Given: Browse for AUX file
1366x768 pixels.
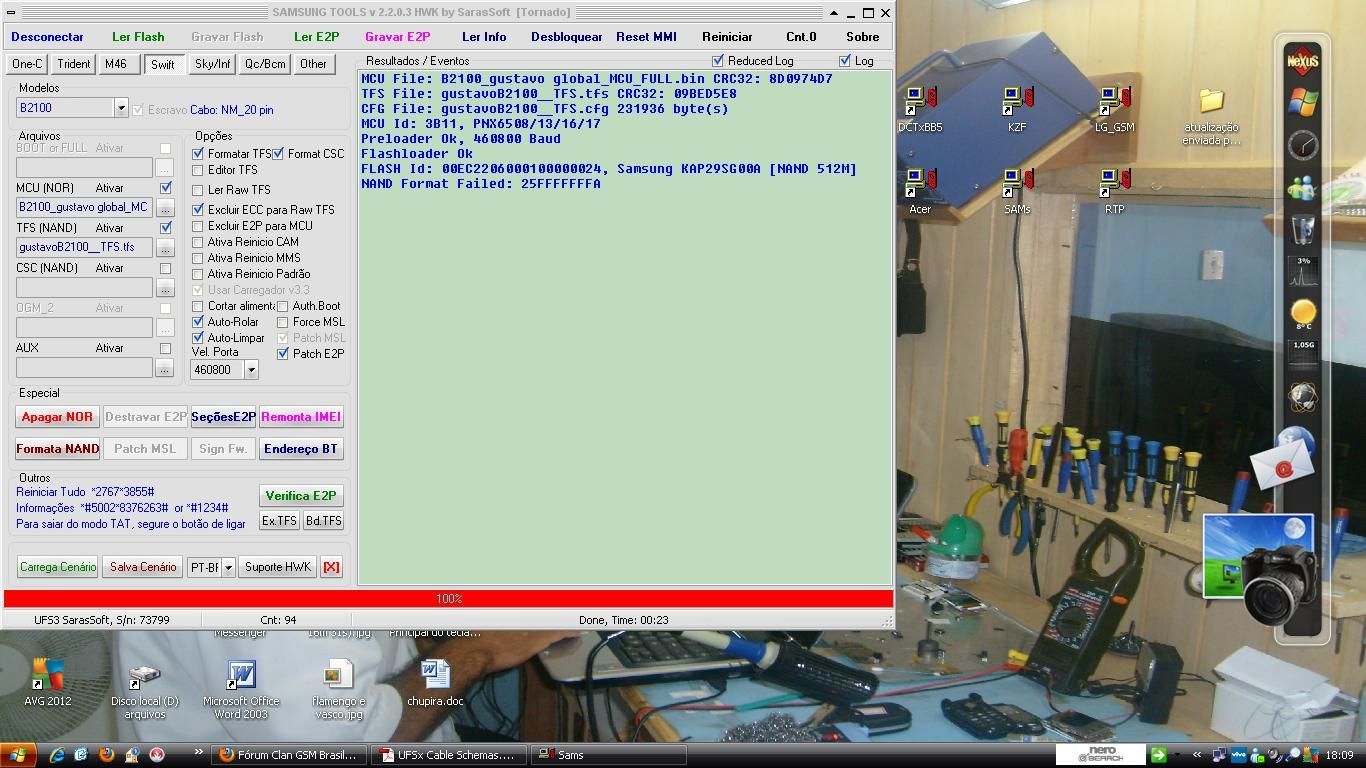Looking at the screenshot, I should [x=164, y=368].
